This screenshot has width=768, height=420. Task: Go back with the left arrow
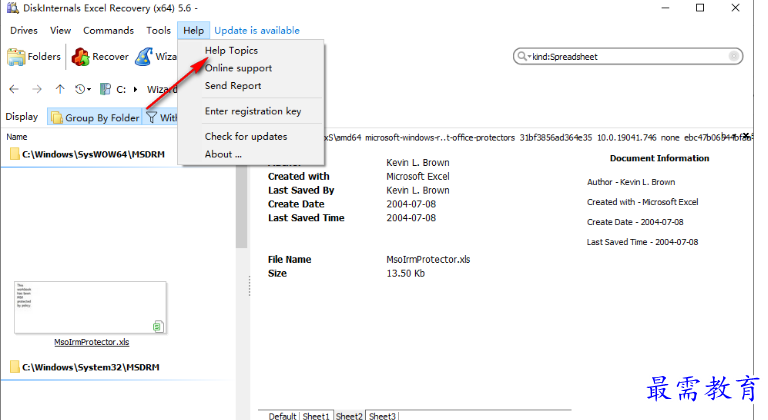point(14,89)
